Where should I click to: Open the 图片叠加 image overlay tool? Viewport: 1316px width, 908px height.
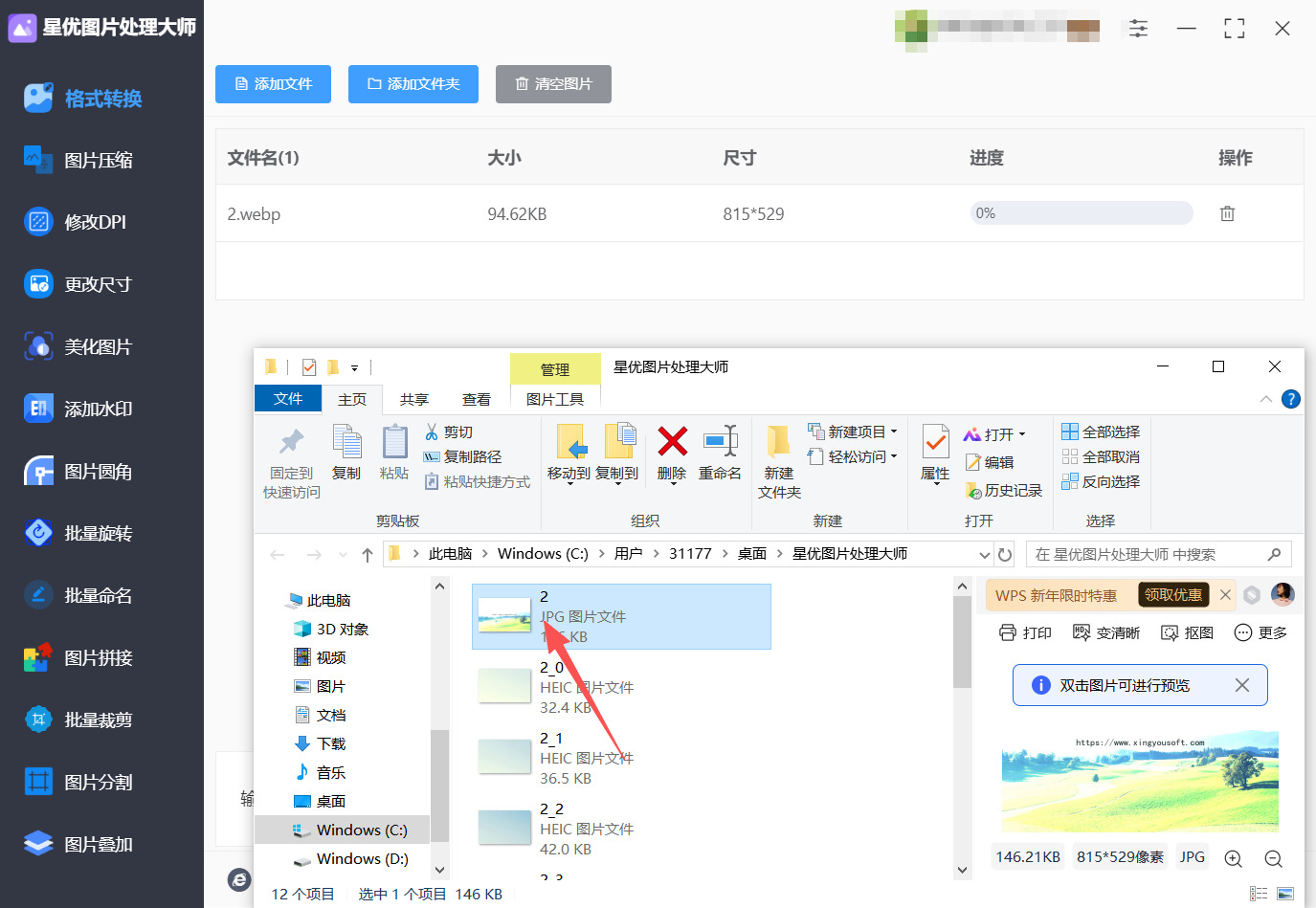(78, 844)
